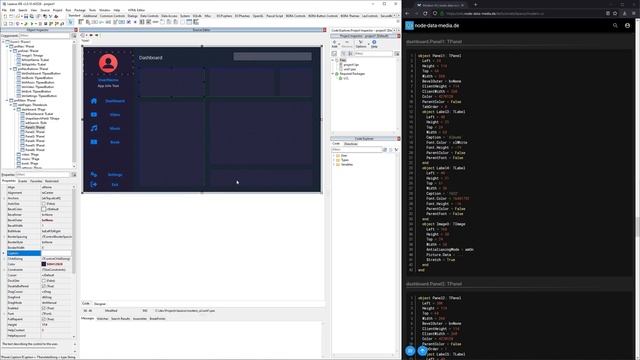This screenshot has width=640, height=360.
Task: Expand the Font property
Action: tap(4, 314)
